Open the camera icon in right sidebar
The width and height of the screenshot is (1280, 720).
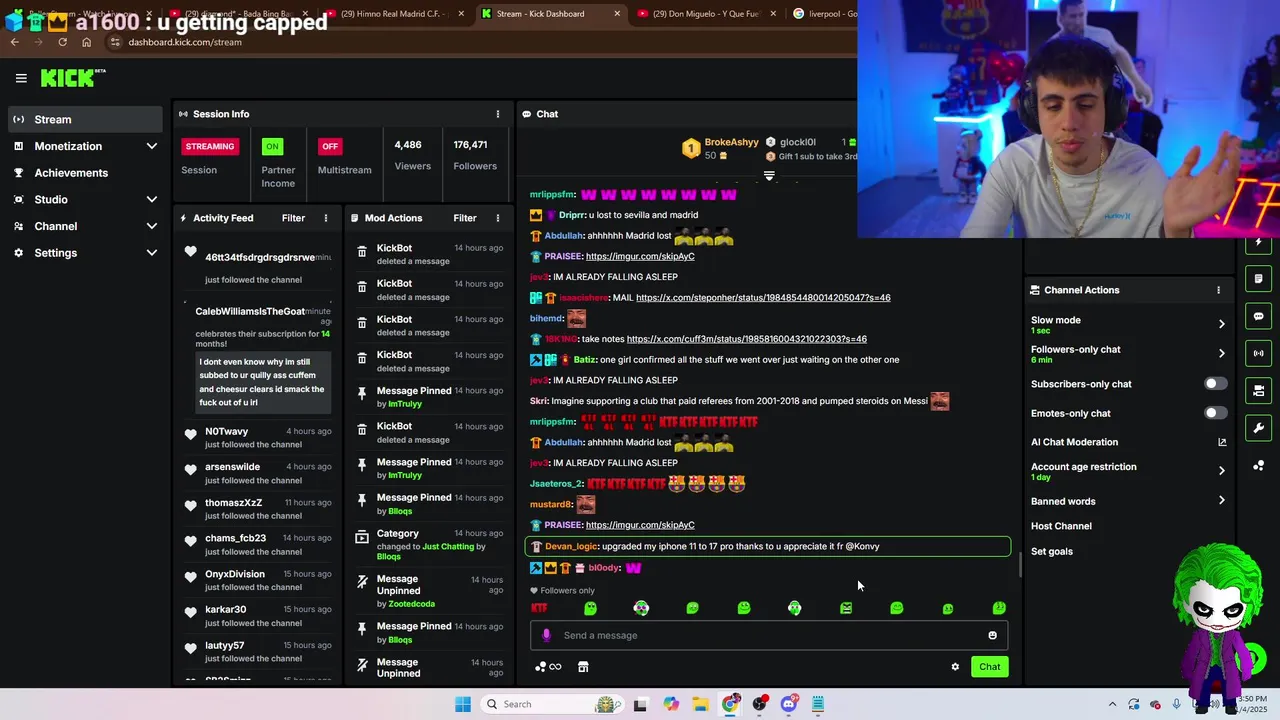[1258, 390]
